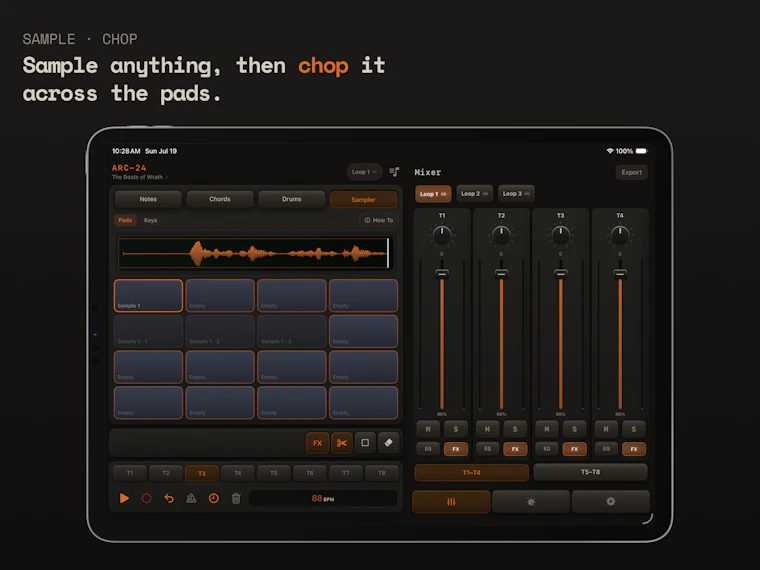
Task: Select track T8 button below pads
Action: 382,473
